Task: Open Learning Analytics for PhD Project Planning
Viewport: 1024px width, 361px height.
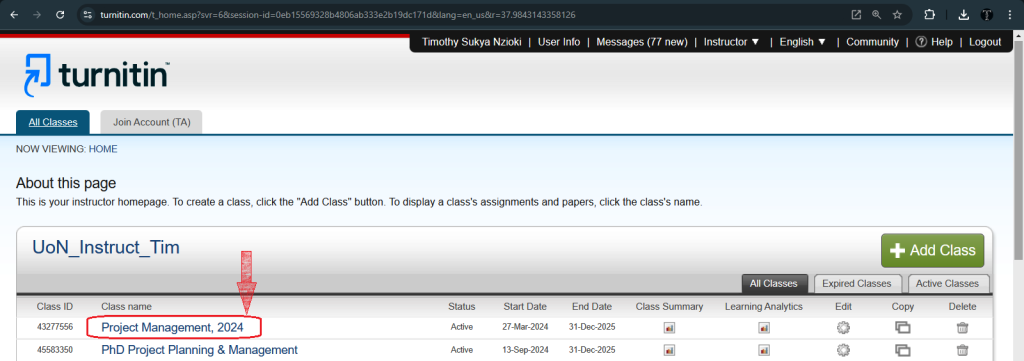Action: click(763, 351)
